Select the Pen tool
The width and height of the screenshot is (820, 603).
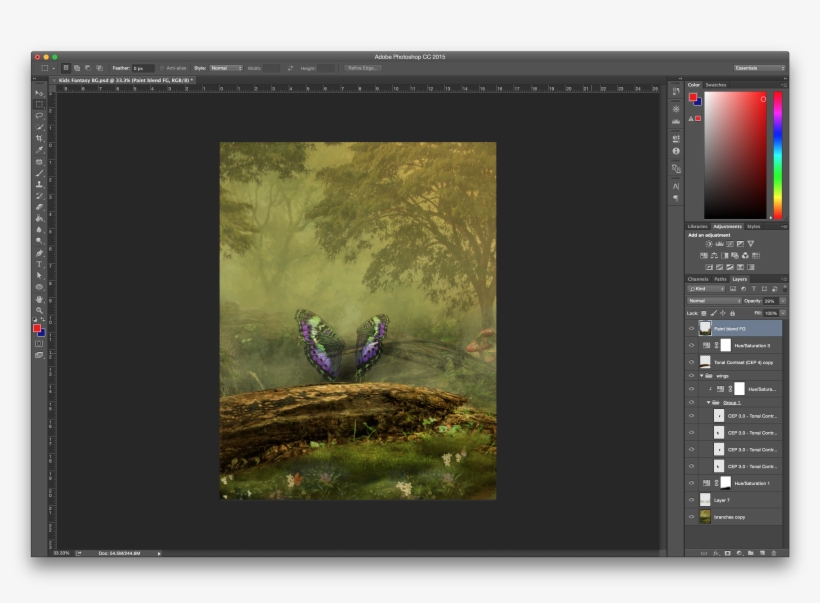click(39, 252)
